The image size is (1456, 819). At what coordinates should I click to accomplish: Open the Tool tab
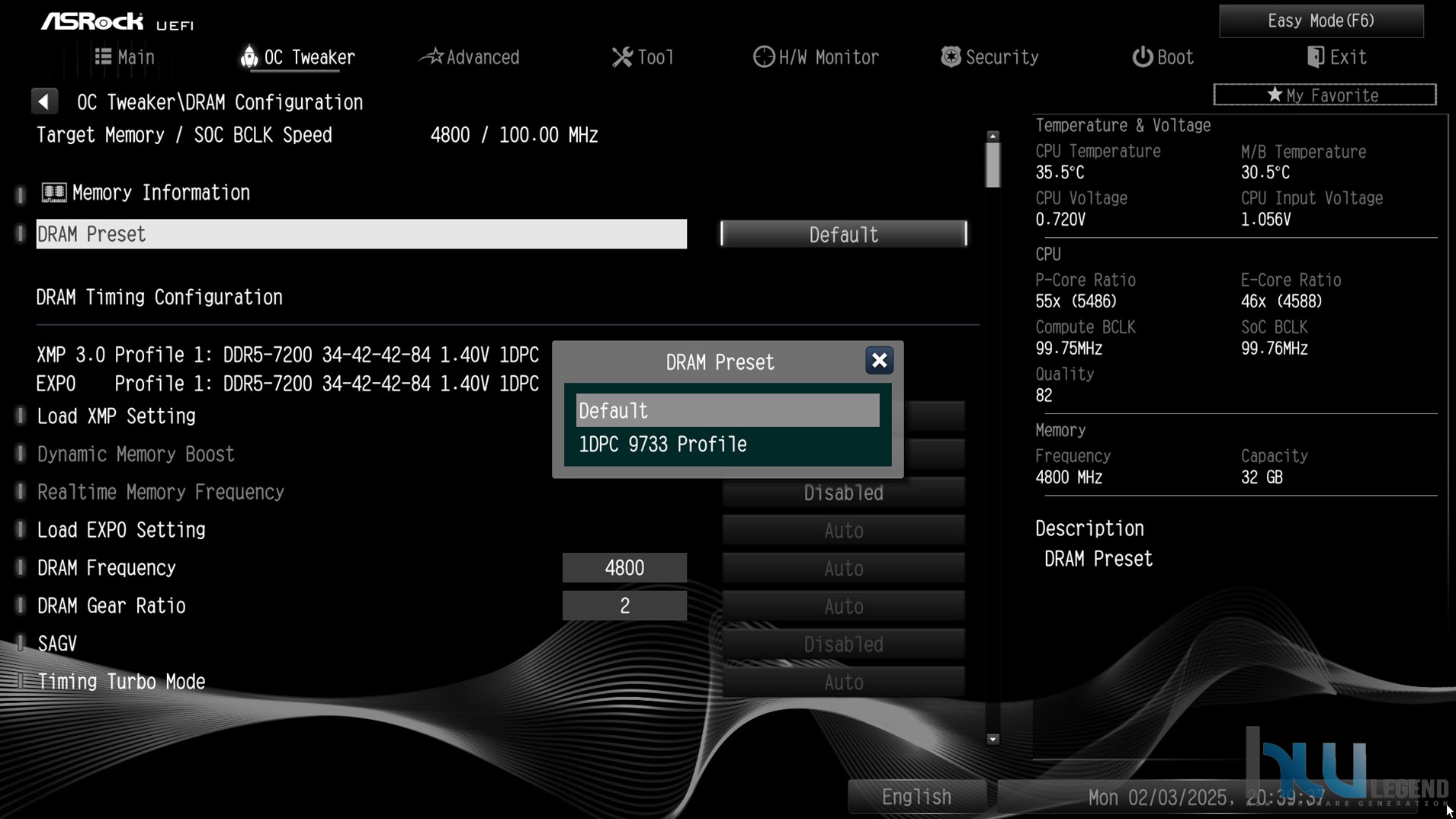click(643, 57)
